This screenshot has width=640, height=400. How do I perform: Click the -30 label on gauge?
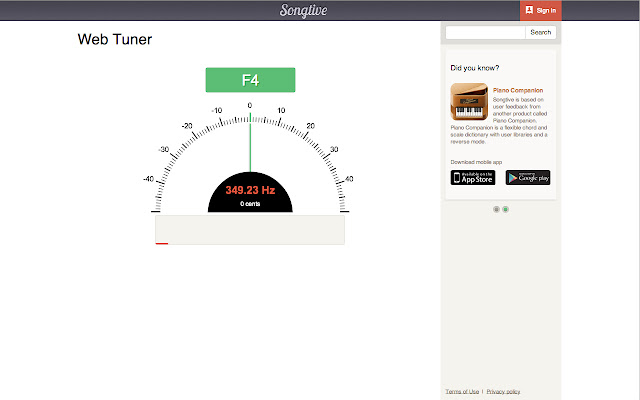163,149
